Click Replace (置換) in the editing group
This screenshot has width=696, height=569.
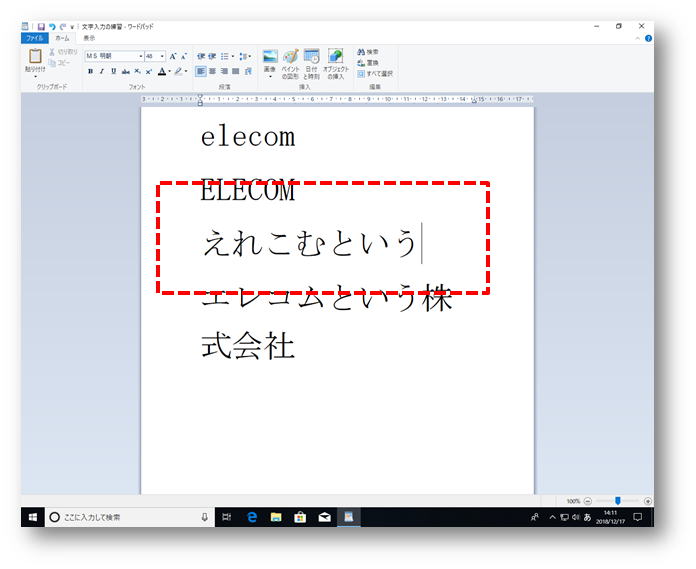[x=368, y=63]
